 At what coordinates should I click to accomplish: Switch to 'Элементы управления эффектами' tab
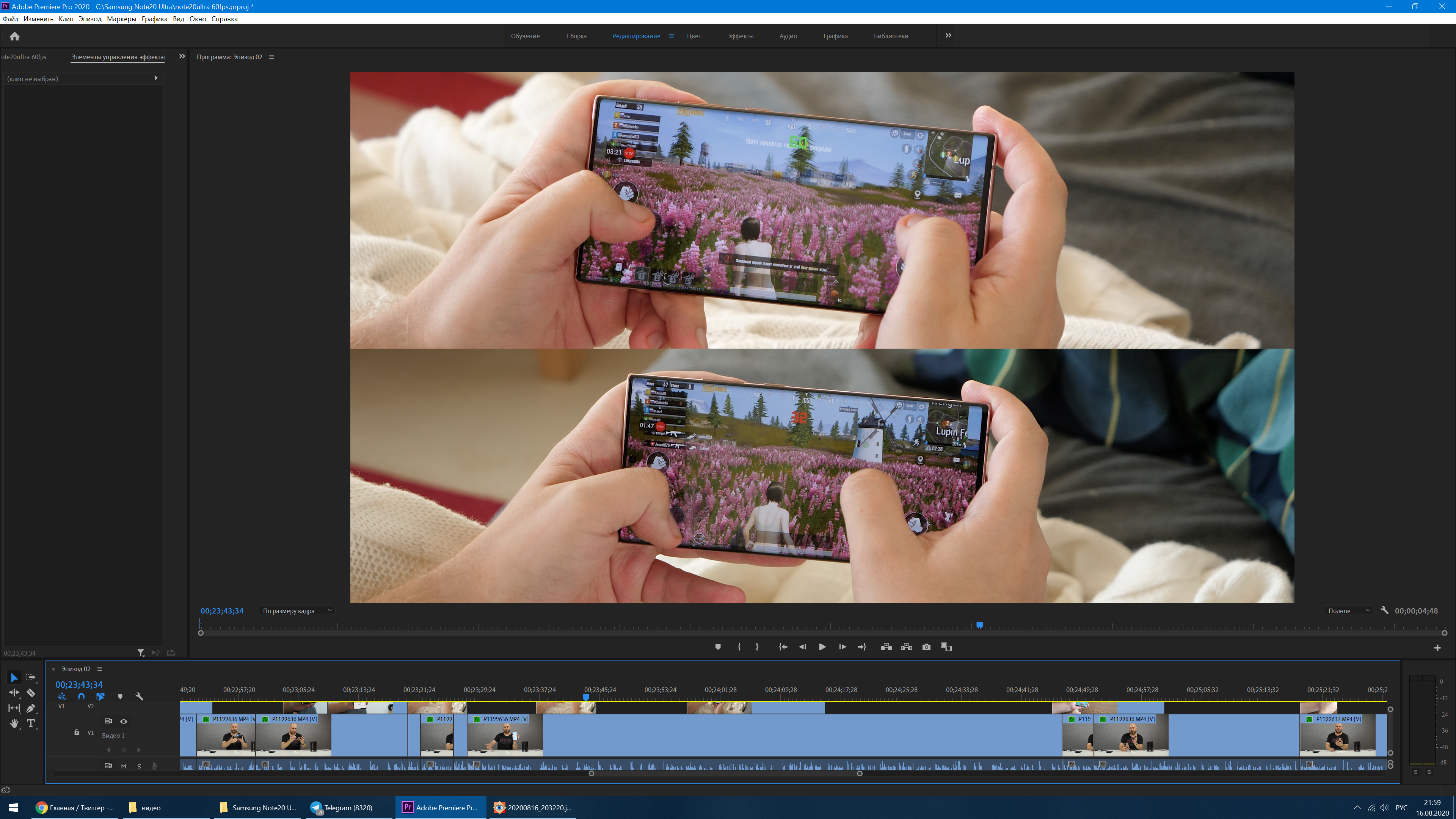(118, 57)
